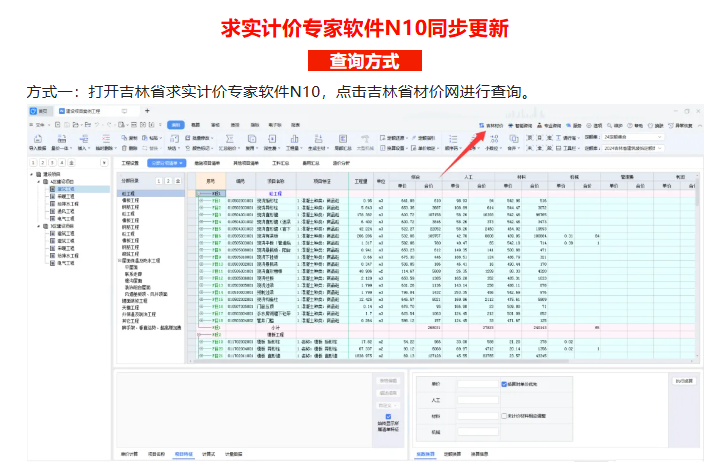Click the 生成主材 ribbon icon
The height and width of the screenshot is (464, 718).
[x=318, y=139]
